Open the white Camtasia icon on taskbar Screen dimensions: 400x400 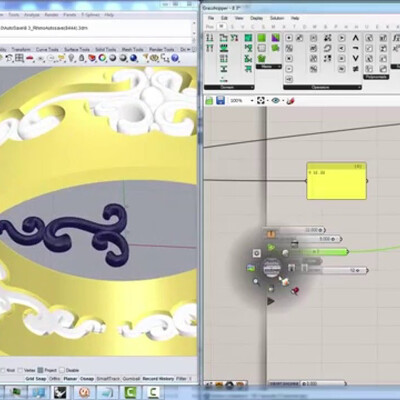coord(153,392)
